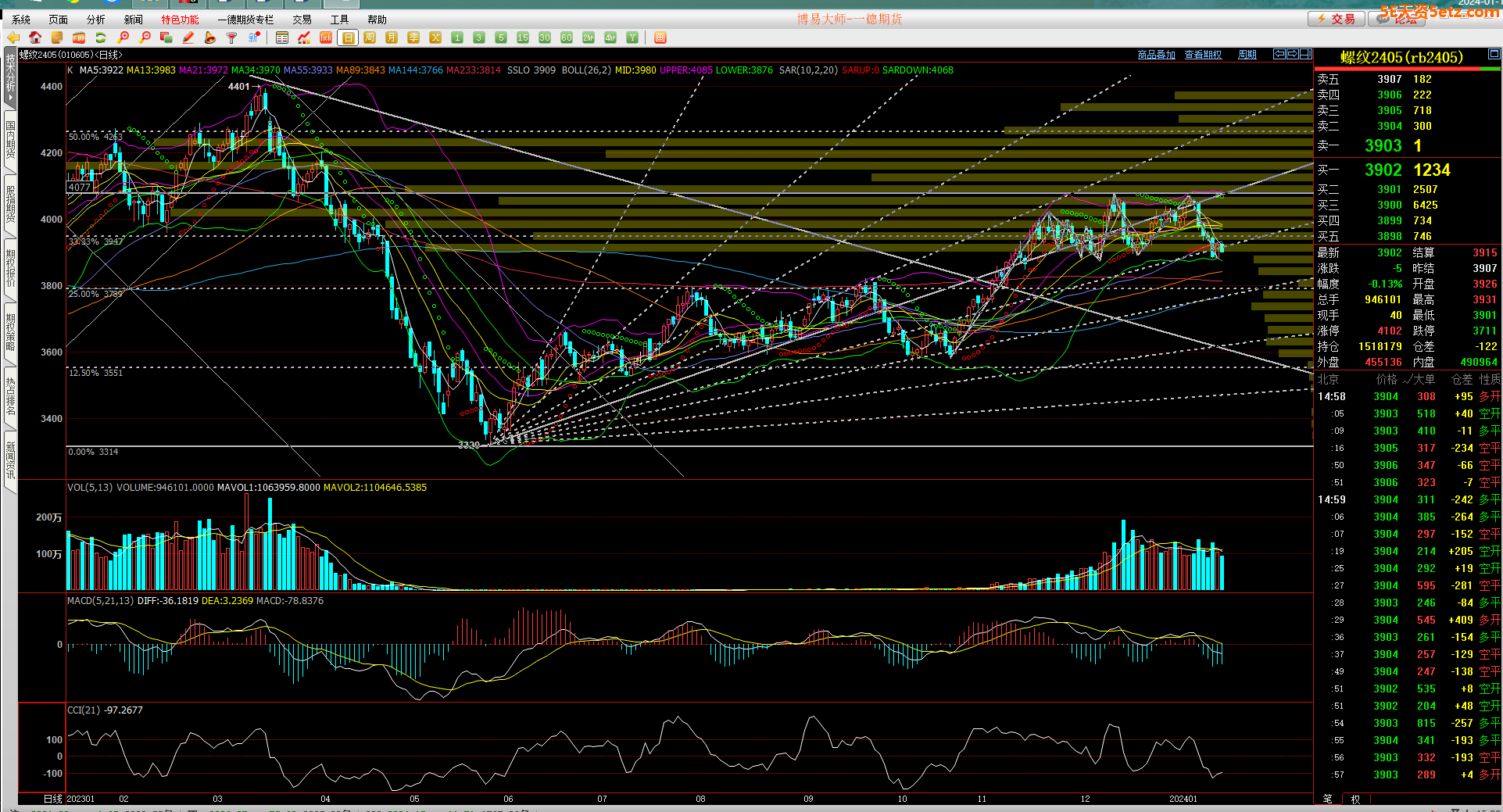Select the 3-minute period icon

coord(479,38)
